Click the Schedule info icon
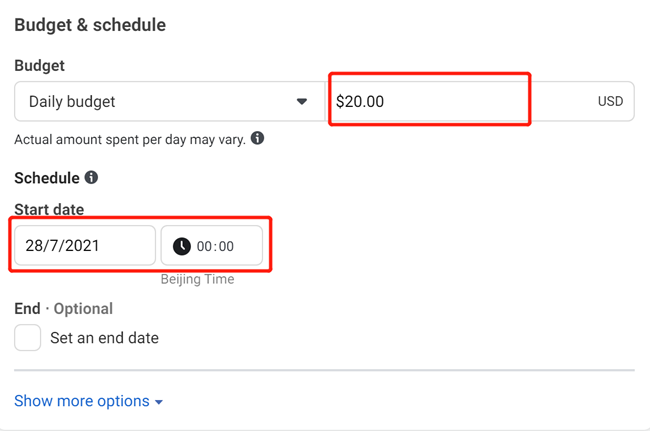 click(x=91, y=177)
